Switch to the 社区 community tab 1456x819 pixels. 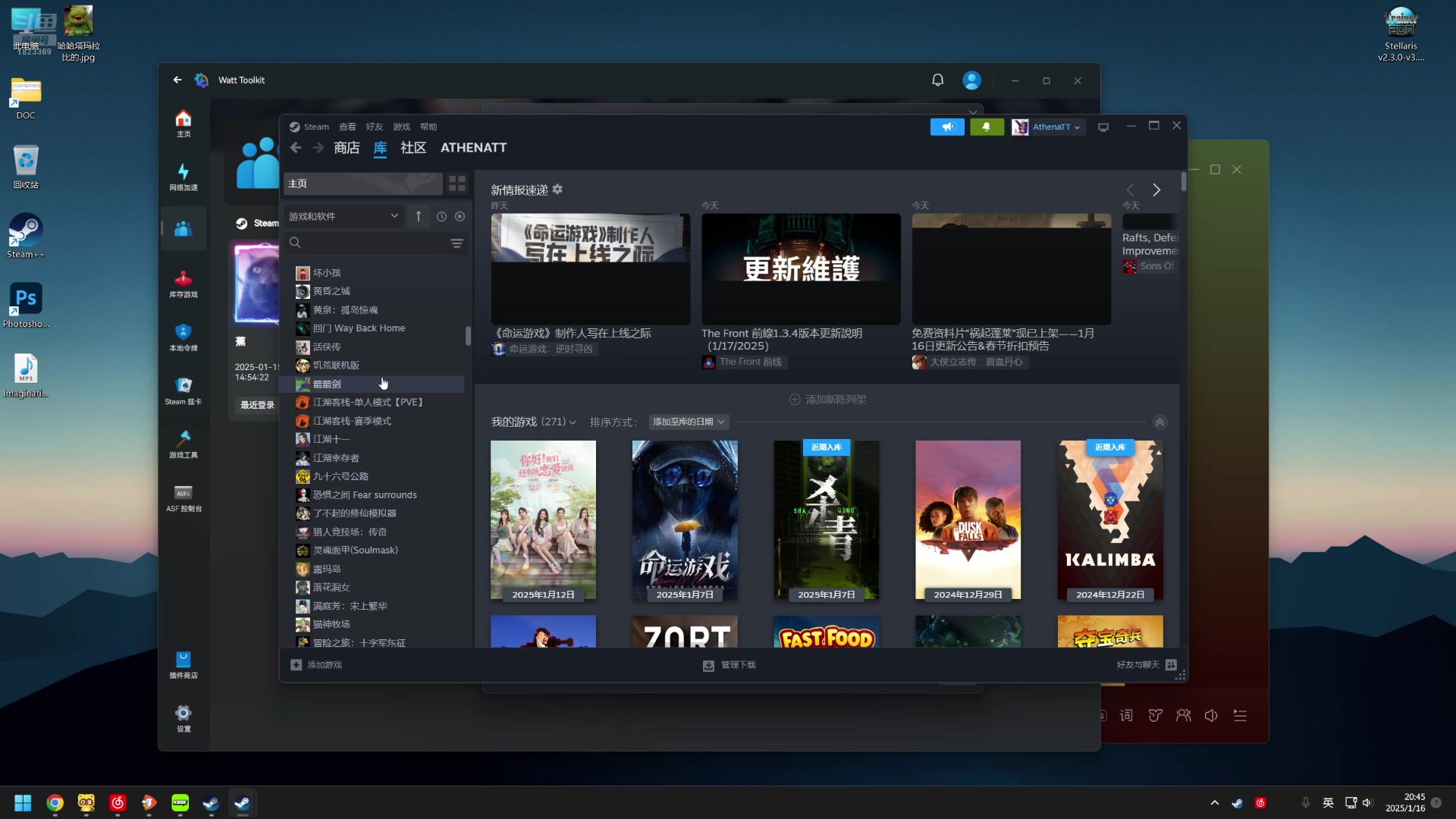413,148
